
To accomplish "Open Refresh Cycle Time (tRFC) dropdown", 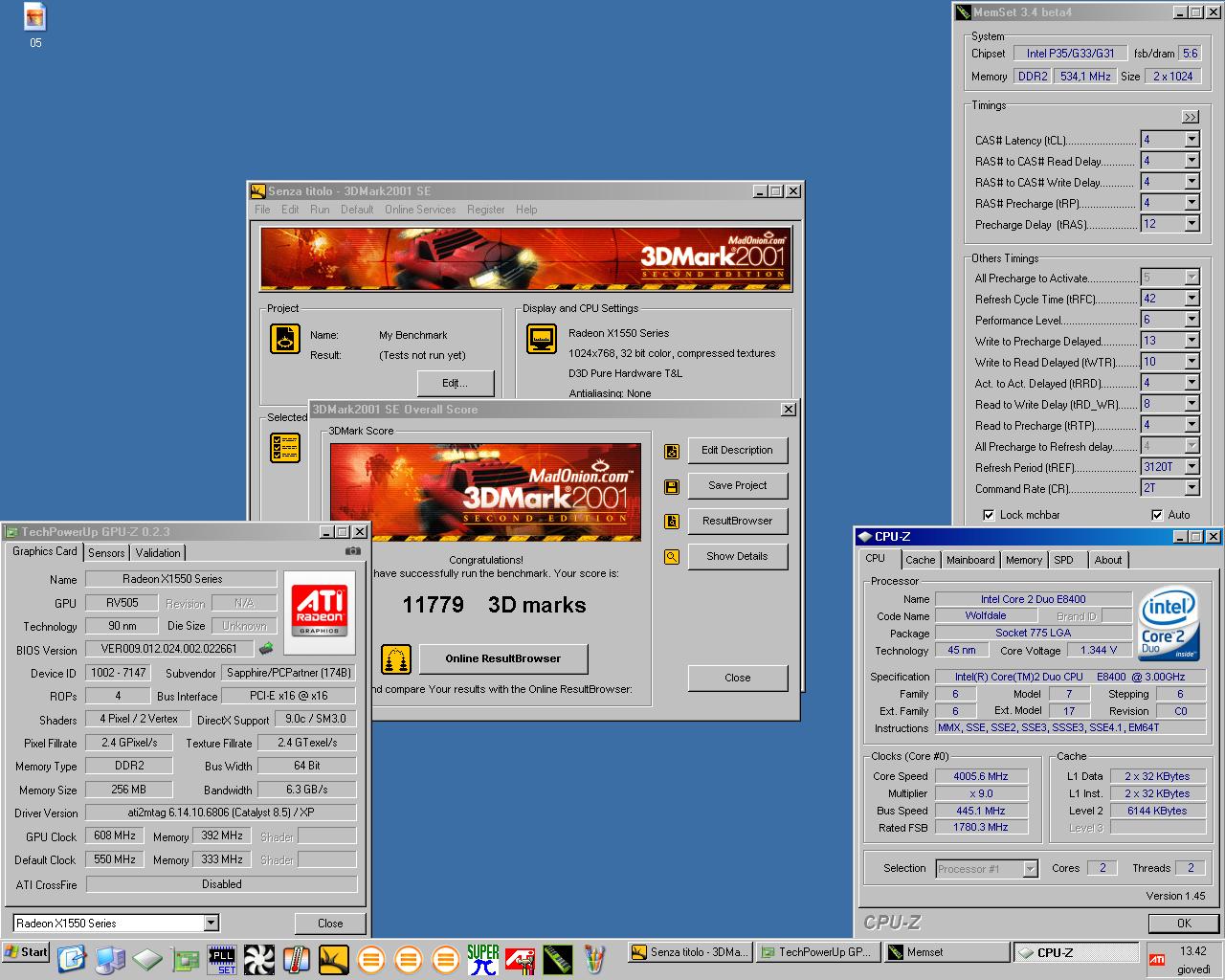I will point(1192,299).
